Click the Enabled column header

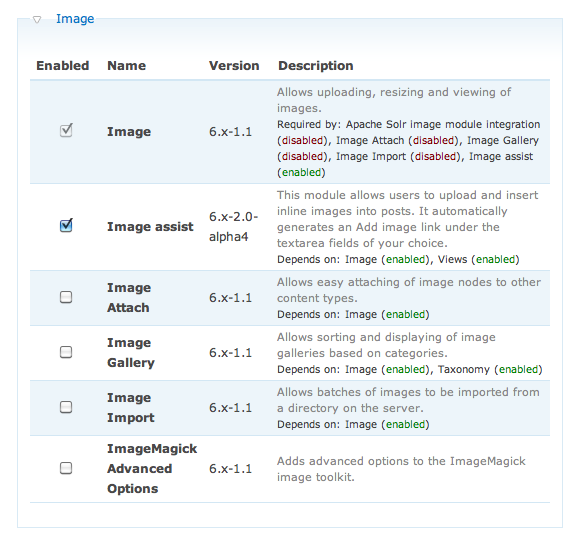[63, 66]
